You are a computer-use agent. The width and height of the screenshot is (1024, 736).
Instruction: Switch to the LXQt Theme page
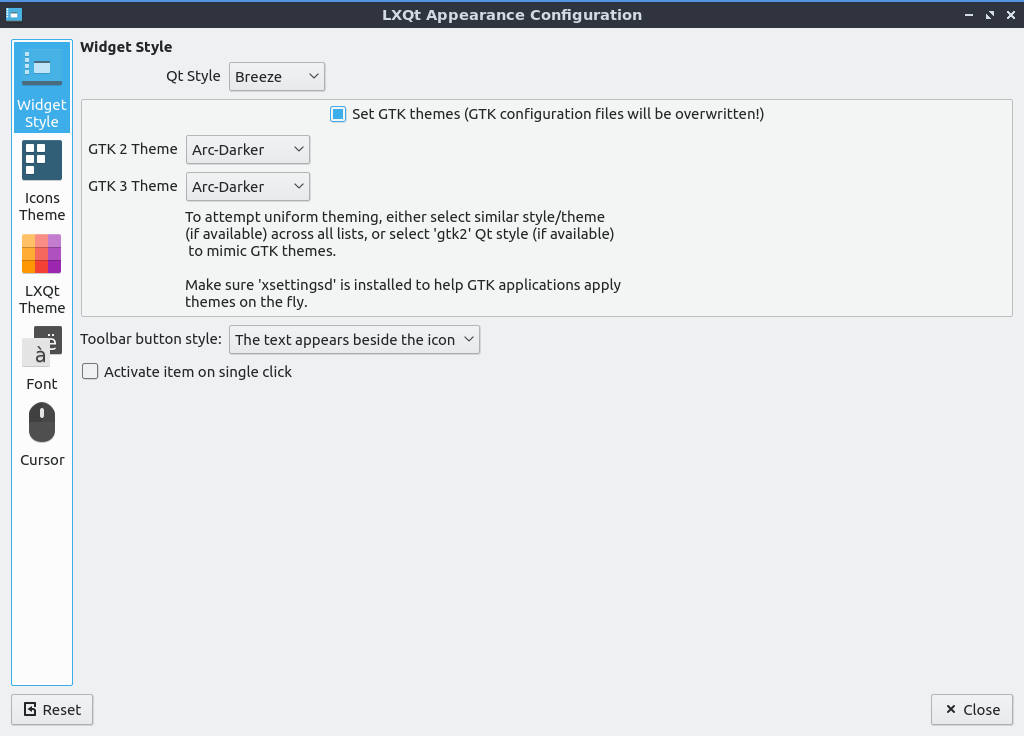click(42, 273)
